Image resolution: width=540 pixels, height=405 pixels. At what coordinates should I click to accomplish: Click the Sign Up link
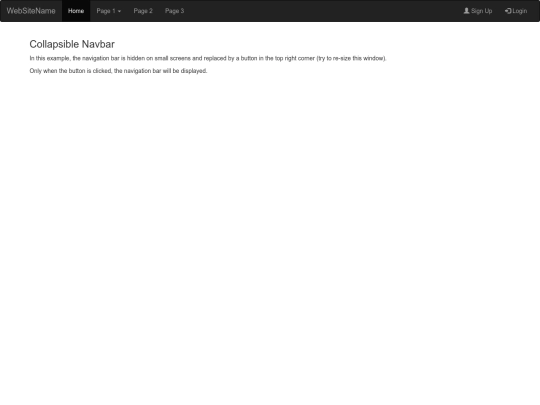click(x=478, y=11)
